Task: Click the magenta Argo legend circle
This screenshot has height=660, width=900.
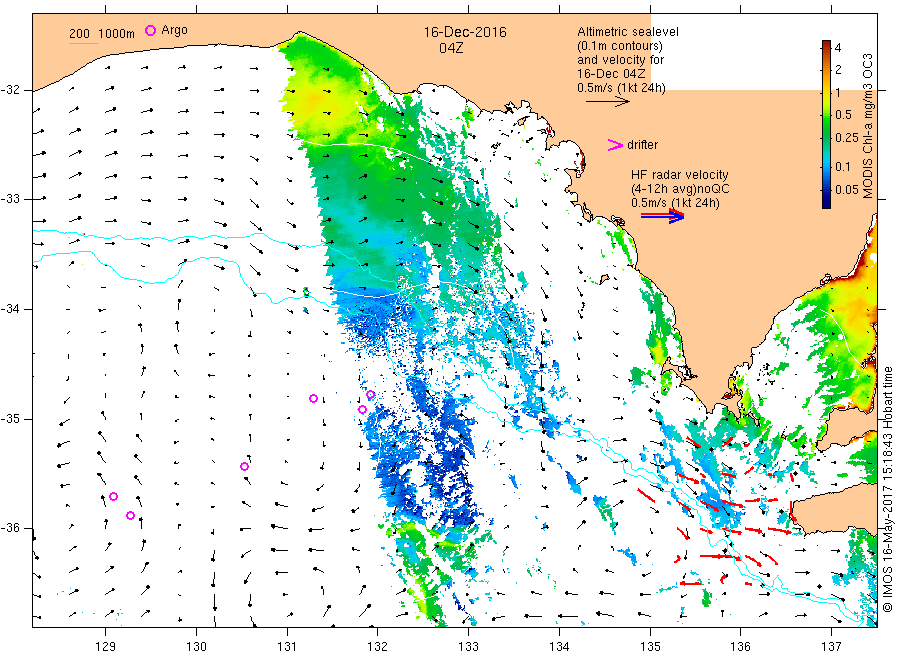Action: (150, 30)
